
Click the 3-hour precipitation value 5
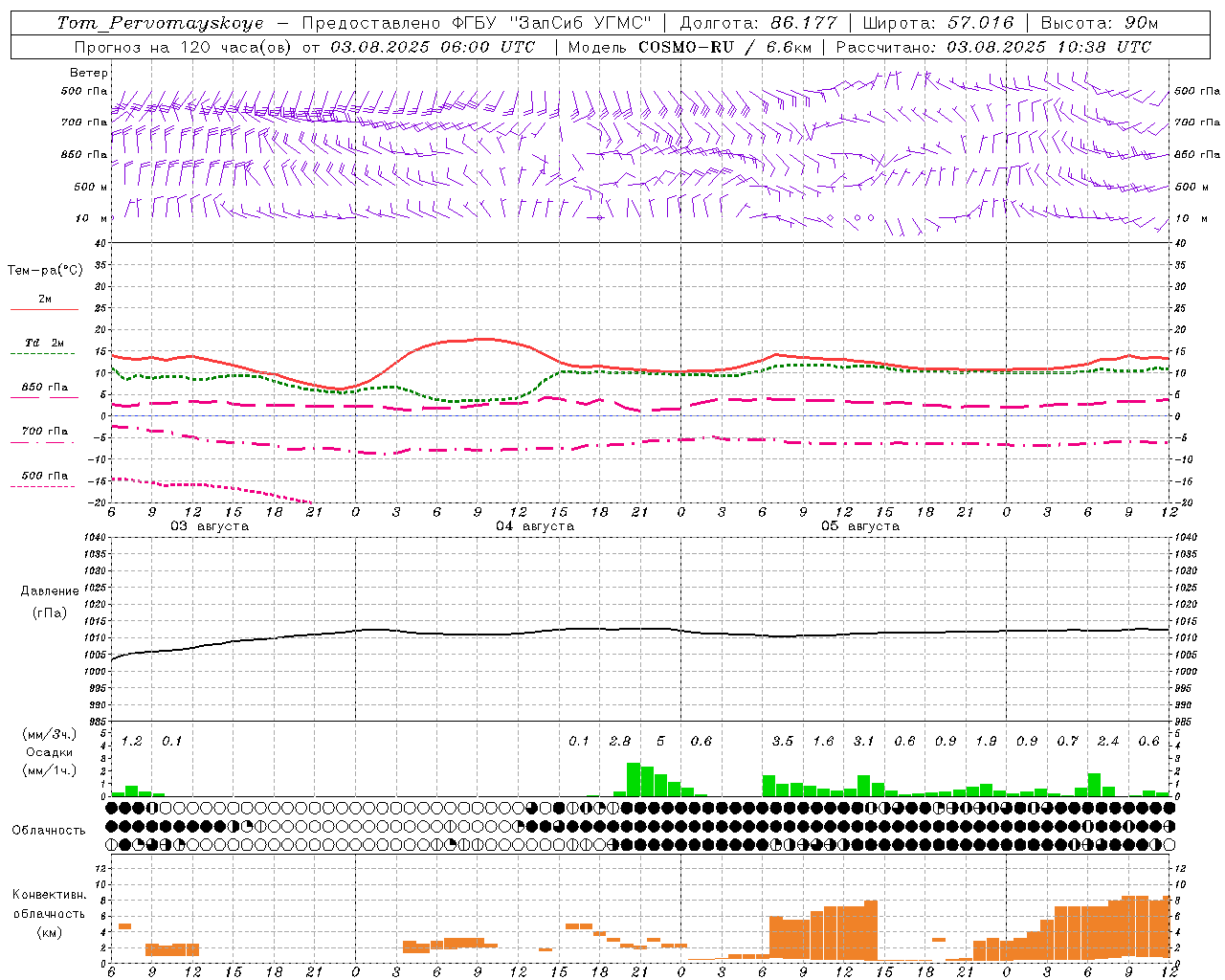tap(660, 741)
